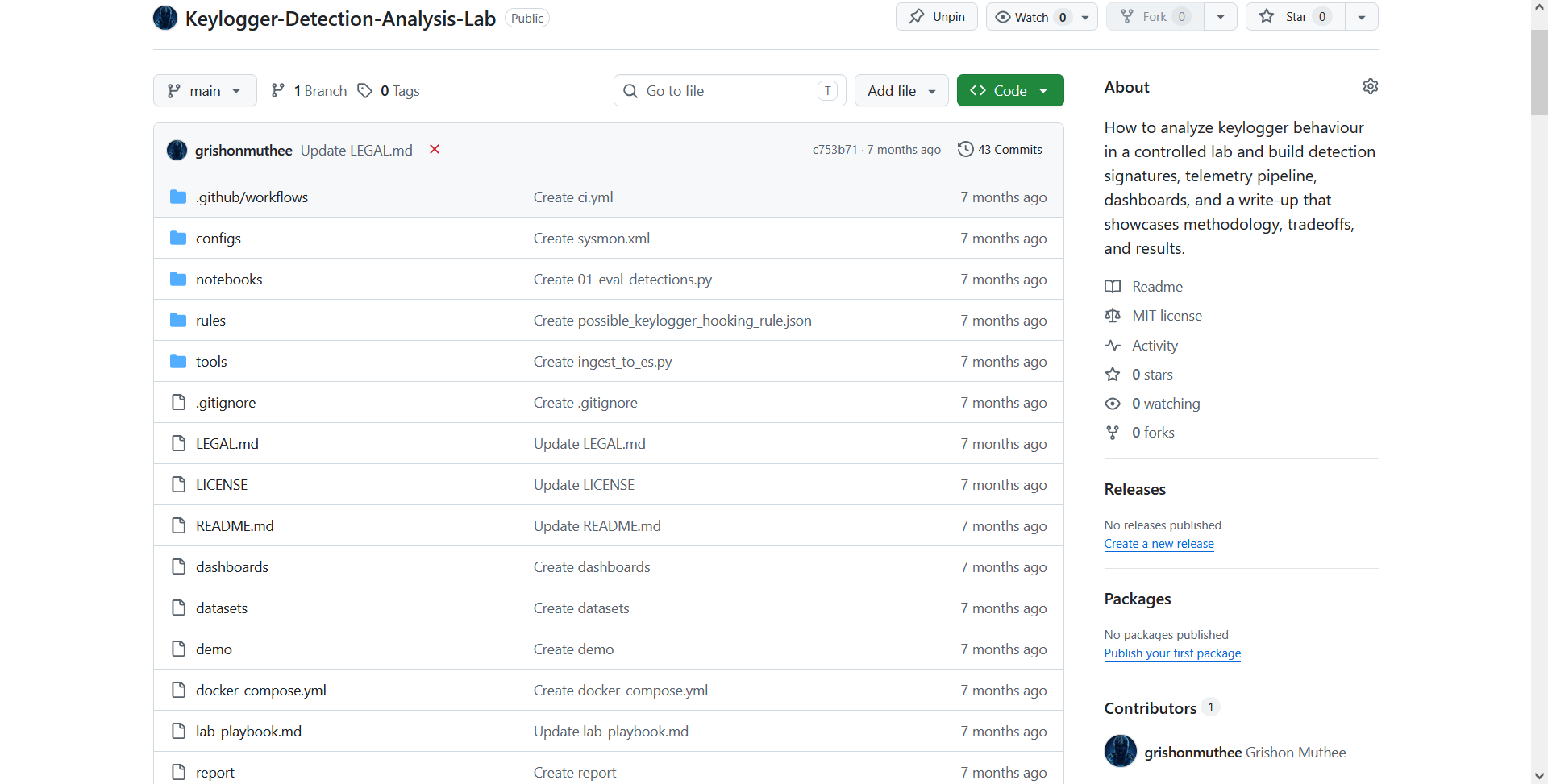
Task: Open the Fork options dropdown arrow
Action: (1221, 17)
